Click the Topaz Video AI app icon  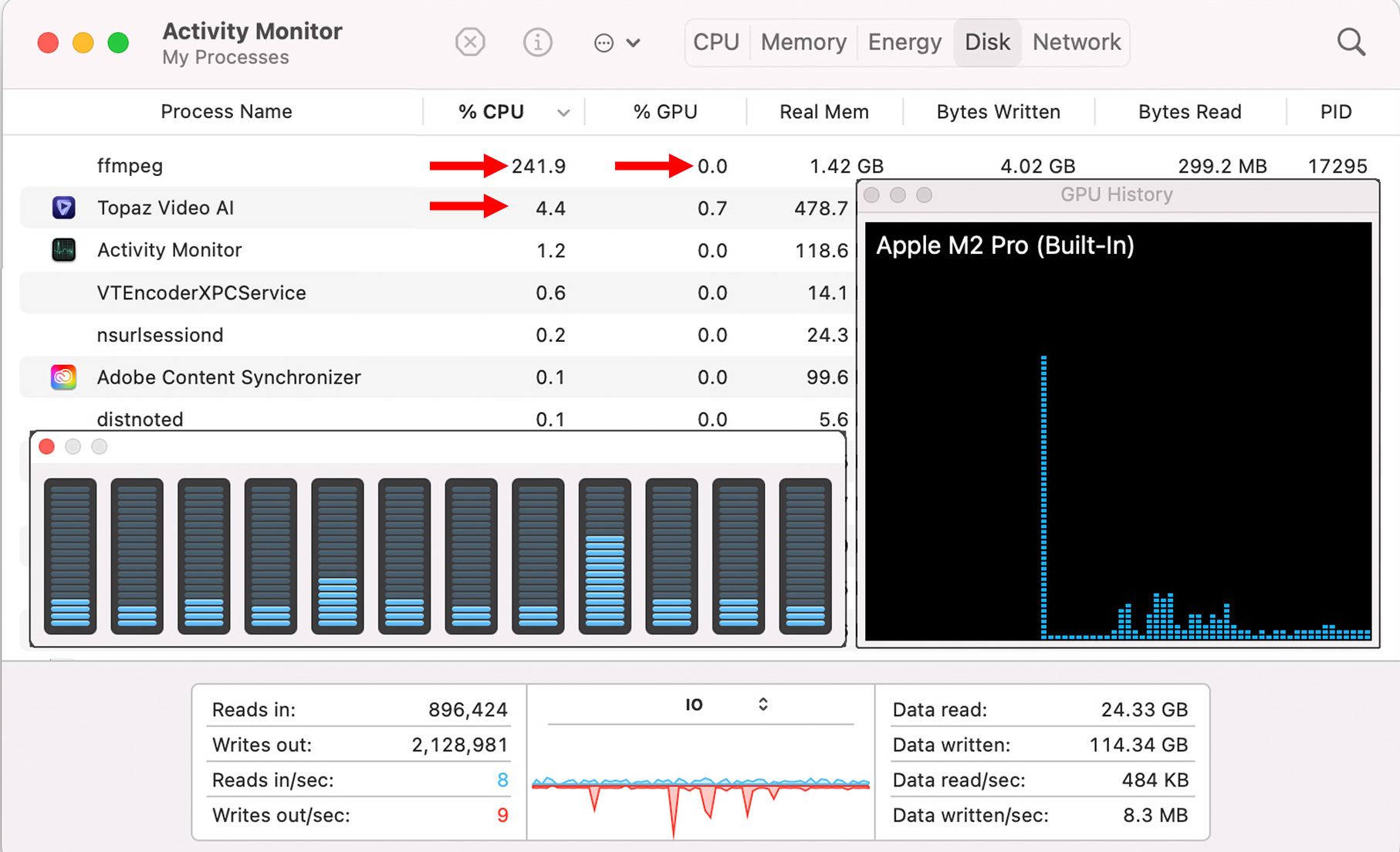63,208
